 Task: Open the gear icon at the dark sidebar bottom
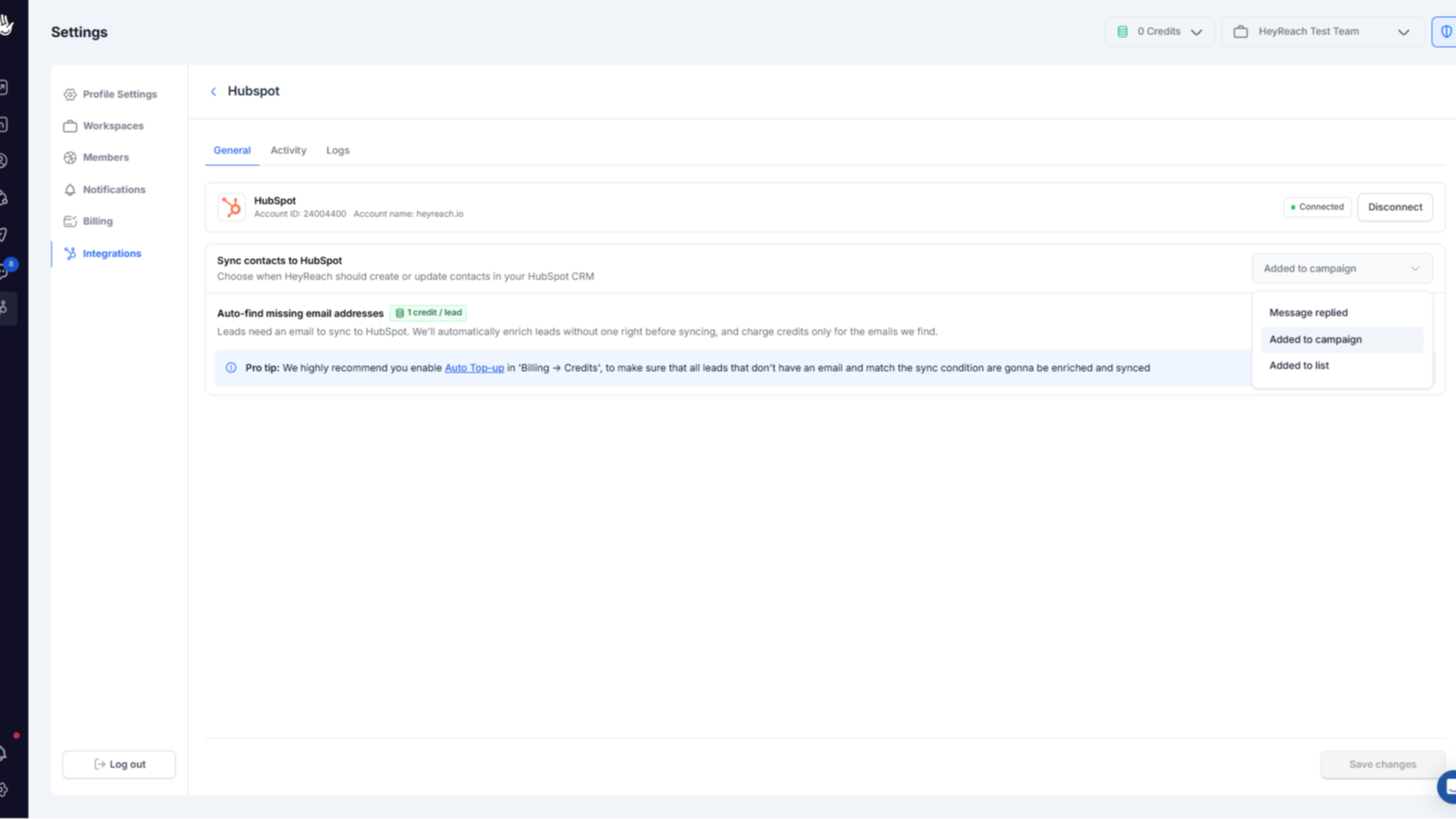tap(4, 789)
